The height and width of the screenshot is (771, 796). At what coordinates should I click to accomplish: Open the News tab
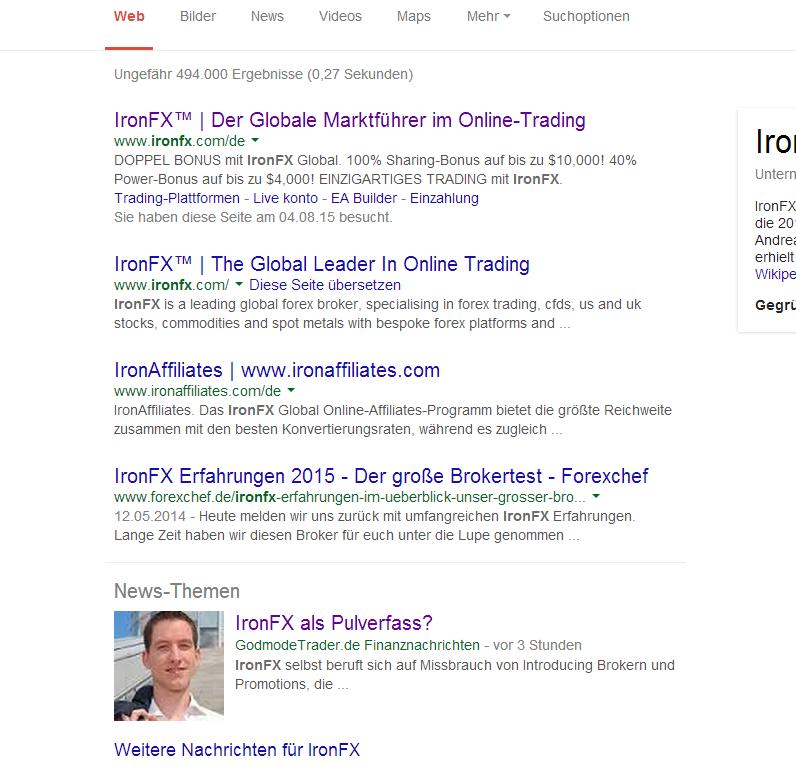pos(267,16)
